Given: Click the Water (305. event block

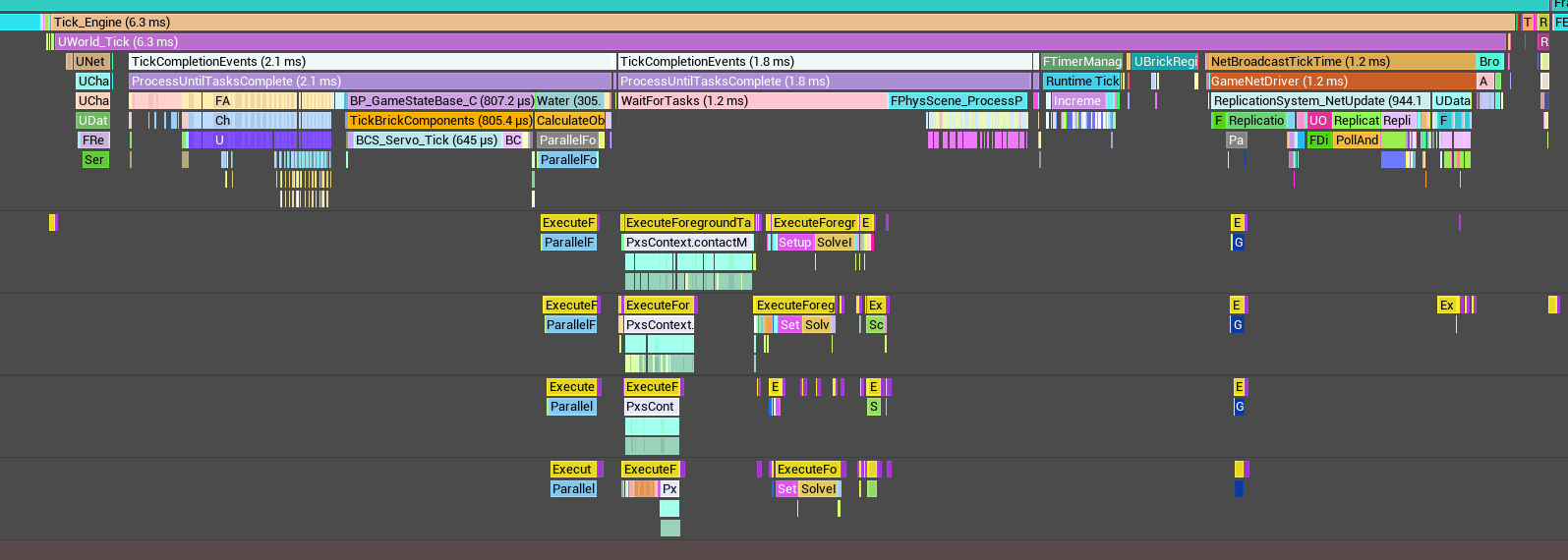Looking at the screenshot, I should point(568,101).
